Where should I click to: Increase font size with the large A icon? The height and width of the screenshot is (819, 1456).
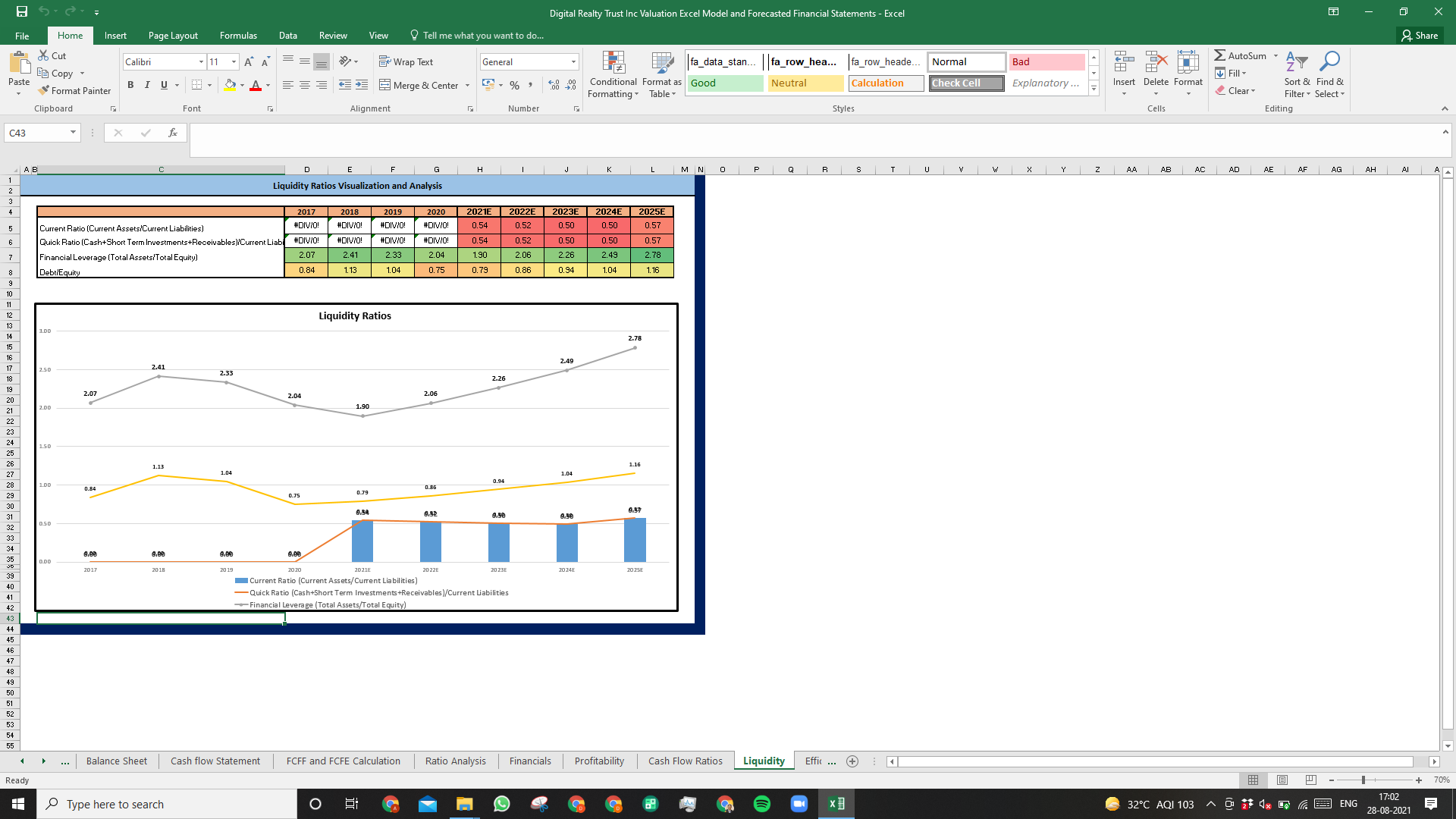249,62
